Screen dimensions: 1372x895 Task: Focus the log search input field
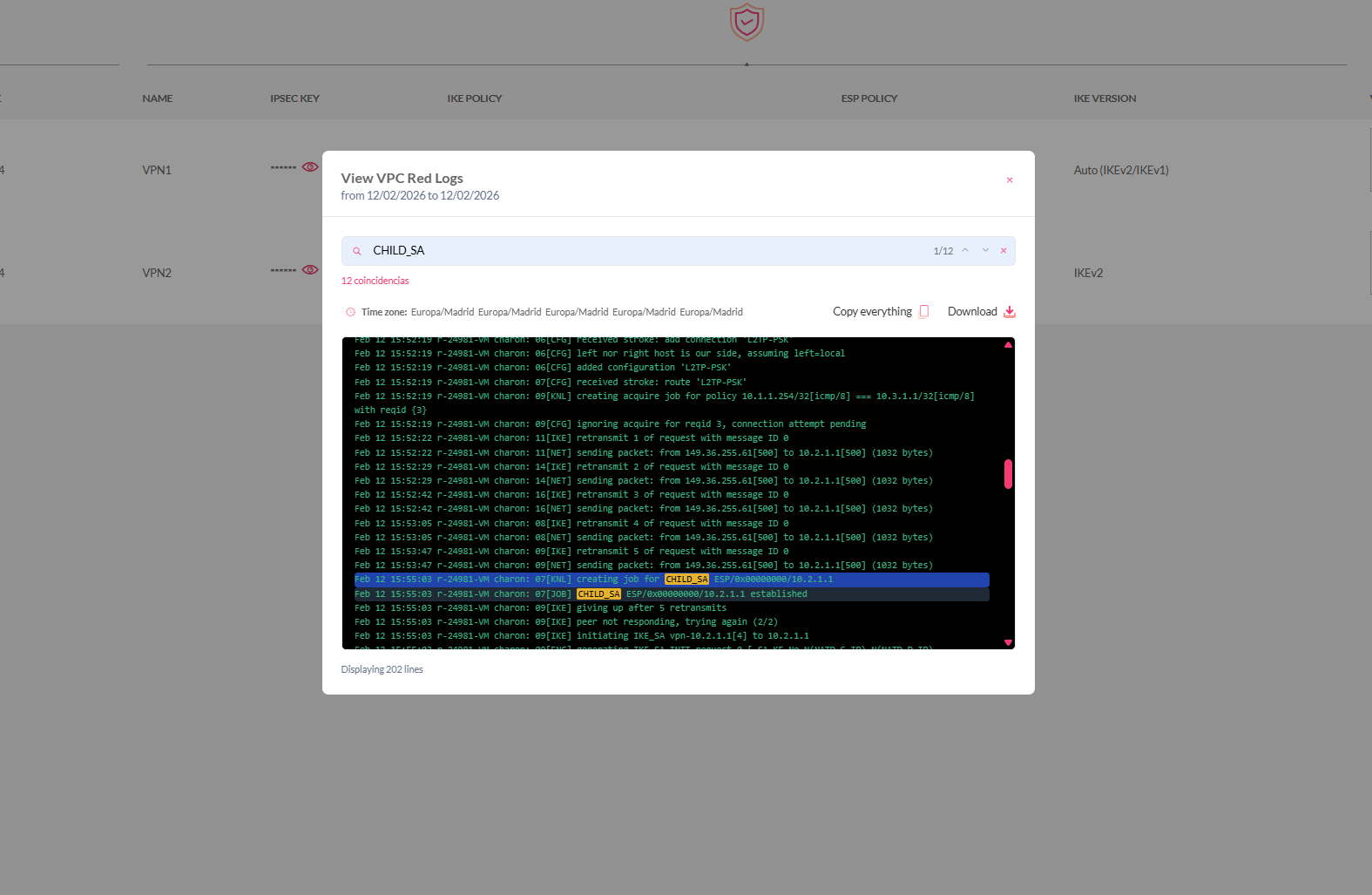[645, 251]
